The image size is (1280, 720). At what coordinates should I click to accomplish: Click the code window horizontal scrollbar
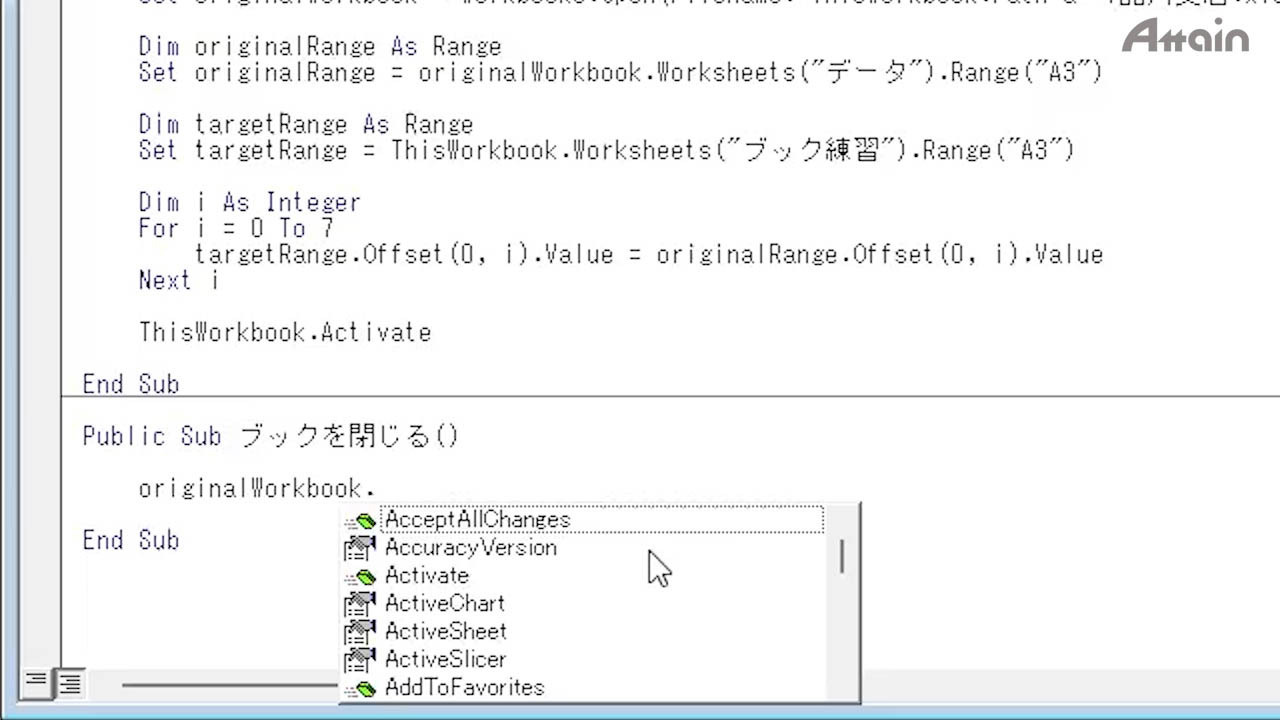[x=230, y=685]
